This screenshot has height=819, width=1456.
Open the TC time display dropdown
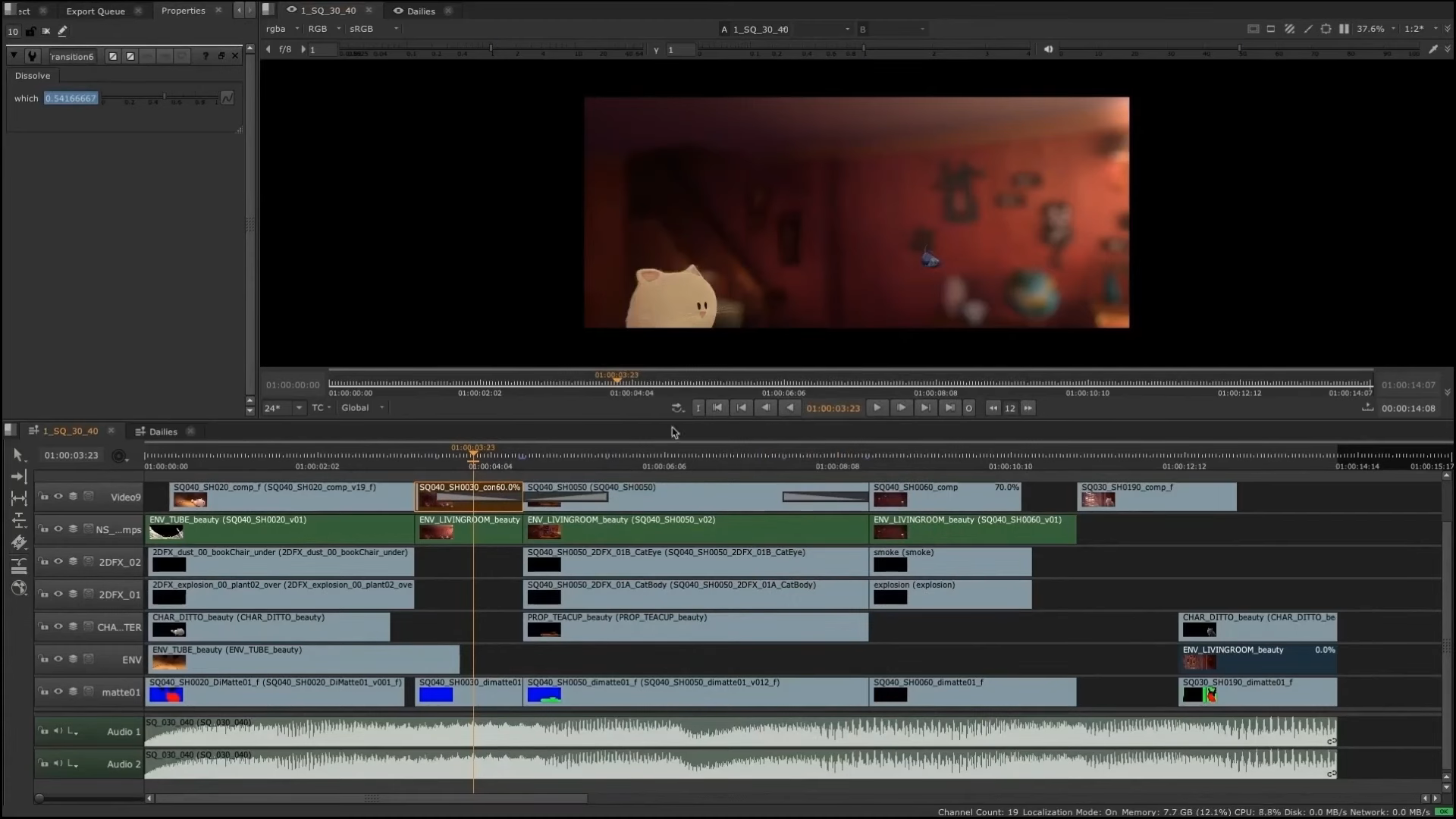coord(322,408)
